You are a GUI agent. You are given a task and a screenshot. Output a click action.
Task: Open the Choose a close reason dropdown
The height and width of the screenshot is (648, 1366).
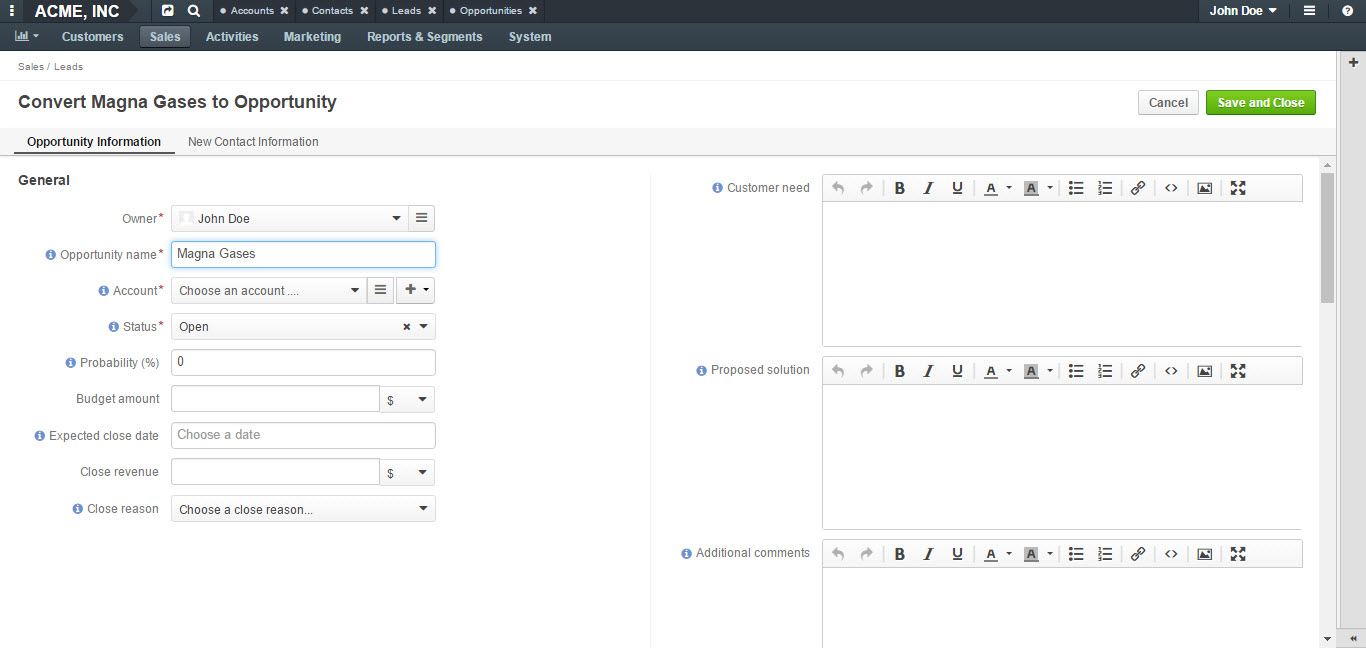tap(303, 509)
